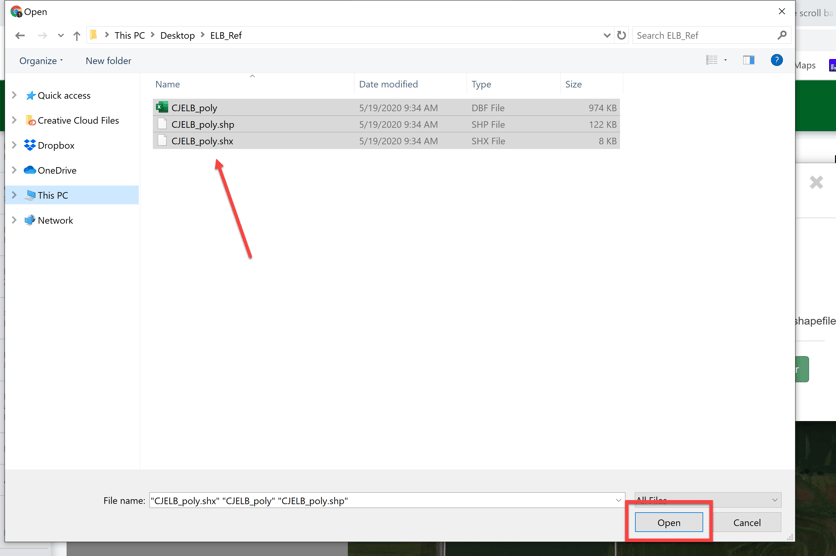The image size is (836, 556).
Task: Create a New folder
Action: [x=108, y=61]
